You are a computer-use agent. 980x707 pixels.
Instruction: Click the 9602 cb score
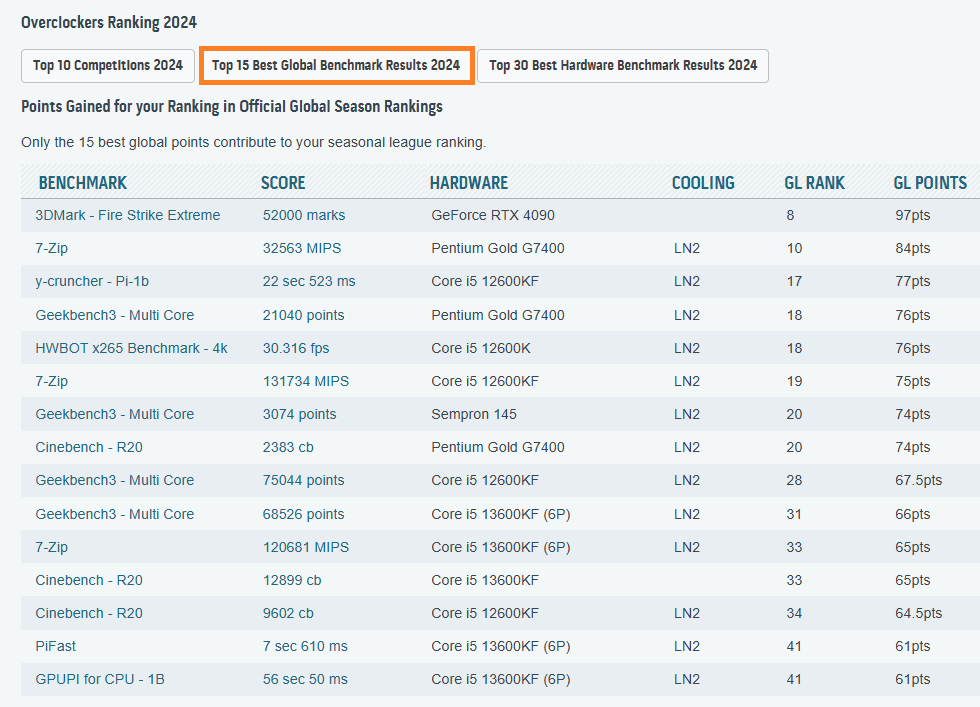288,614
